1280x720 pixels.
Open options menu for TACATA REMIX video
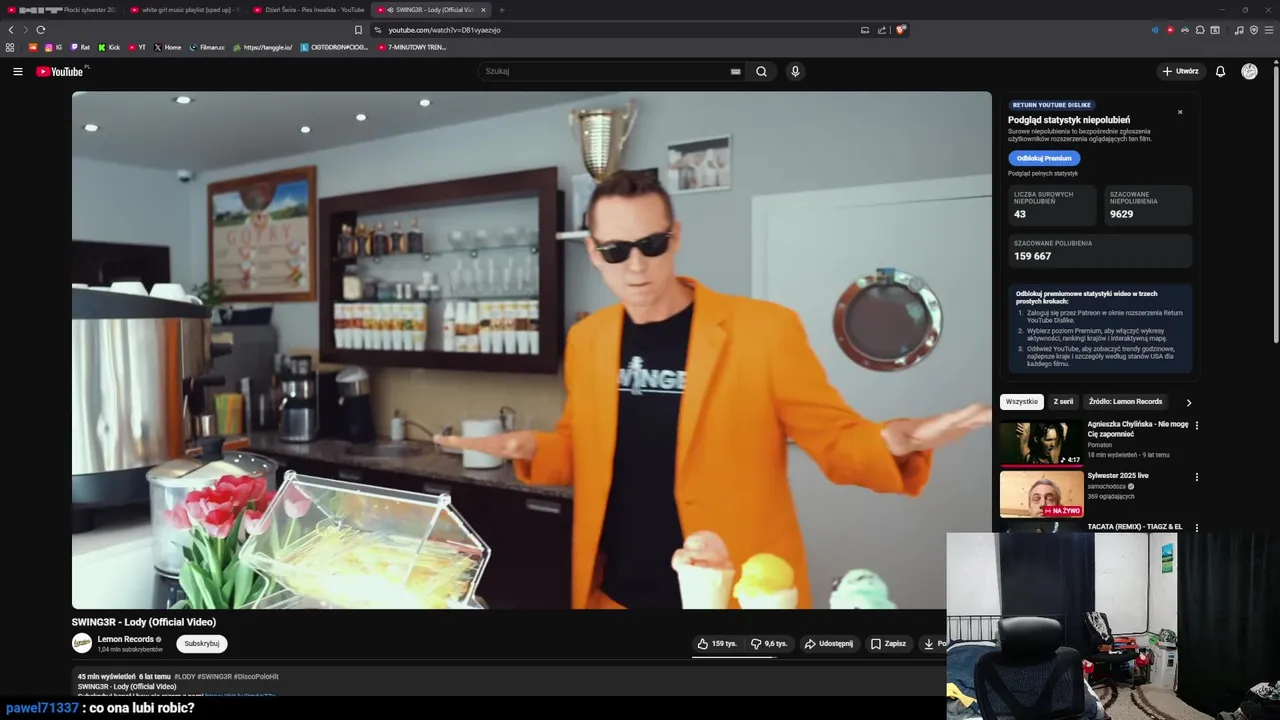point(1197,527)
